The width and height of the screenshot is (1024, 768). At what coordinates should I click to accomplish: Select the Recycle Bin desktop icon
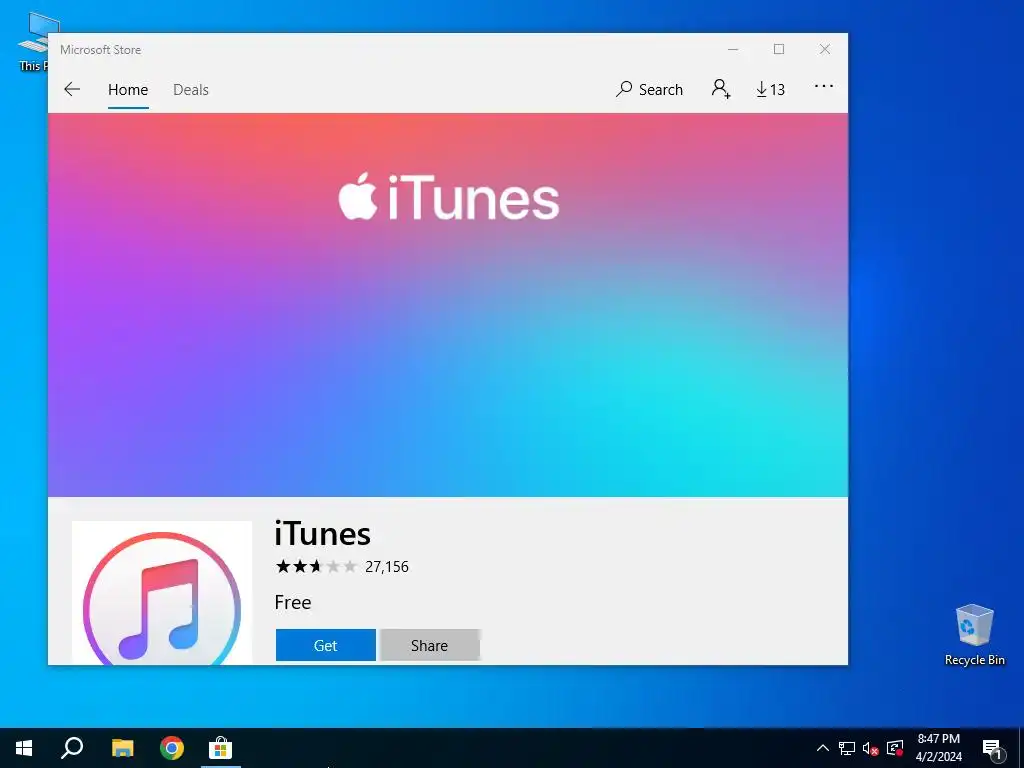pyautogui.click(x=974, y=635)
